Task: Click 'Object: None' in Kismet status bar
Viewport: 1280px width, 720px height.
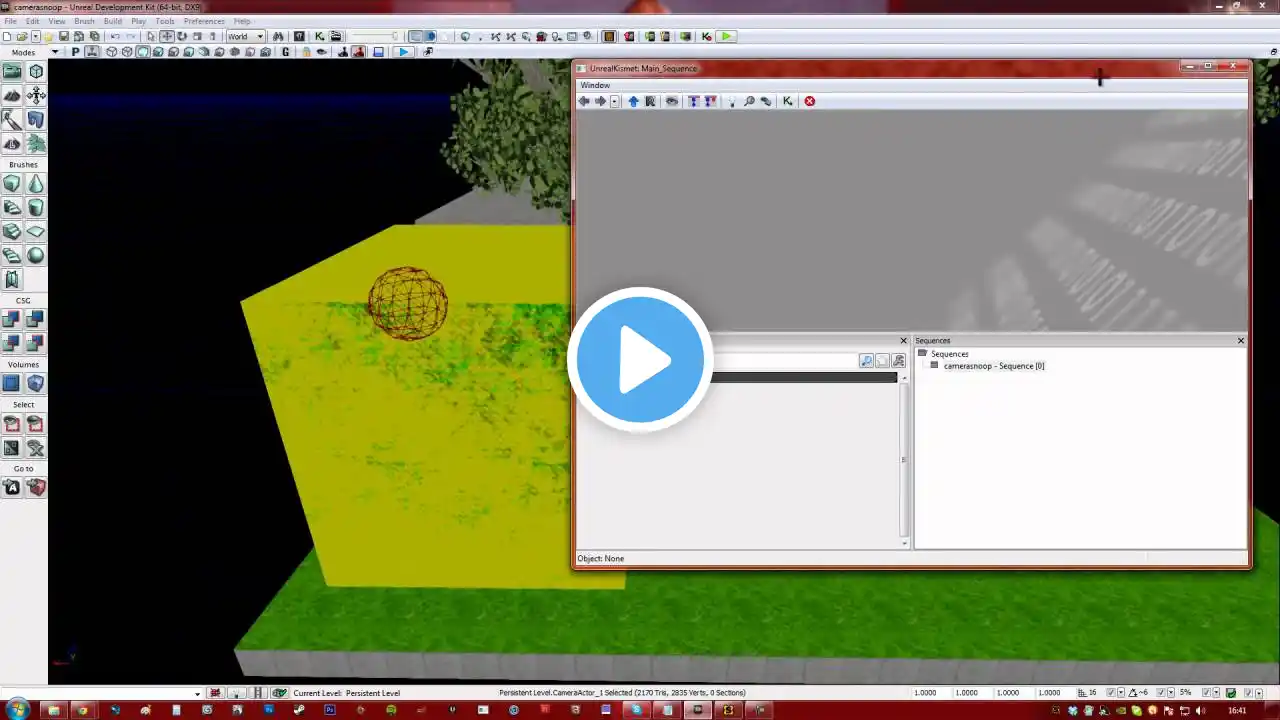Action: coord(600,559)
